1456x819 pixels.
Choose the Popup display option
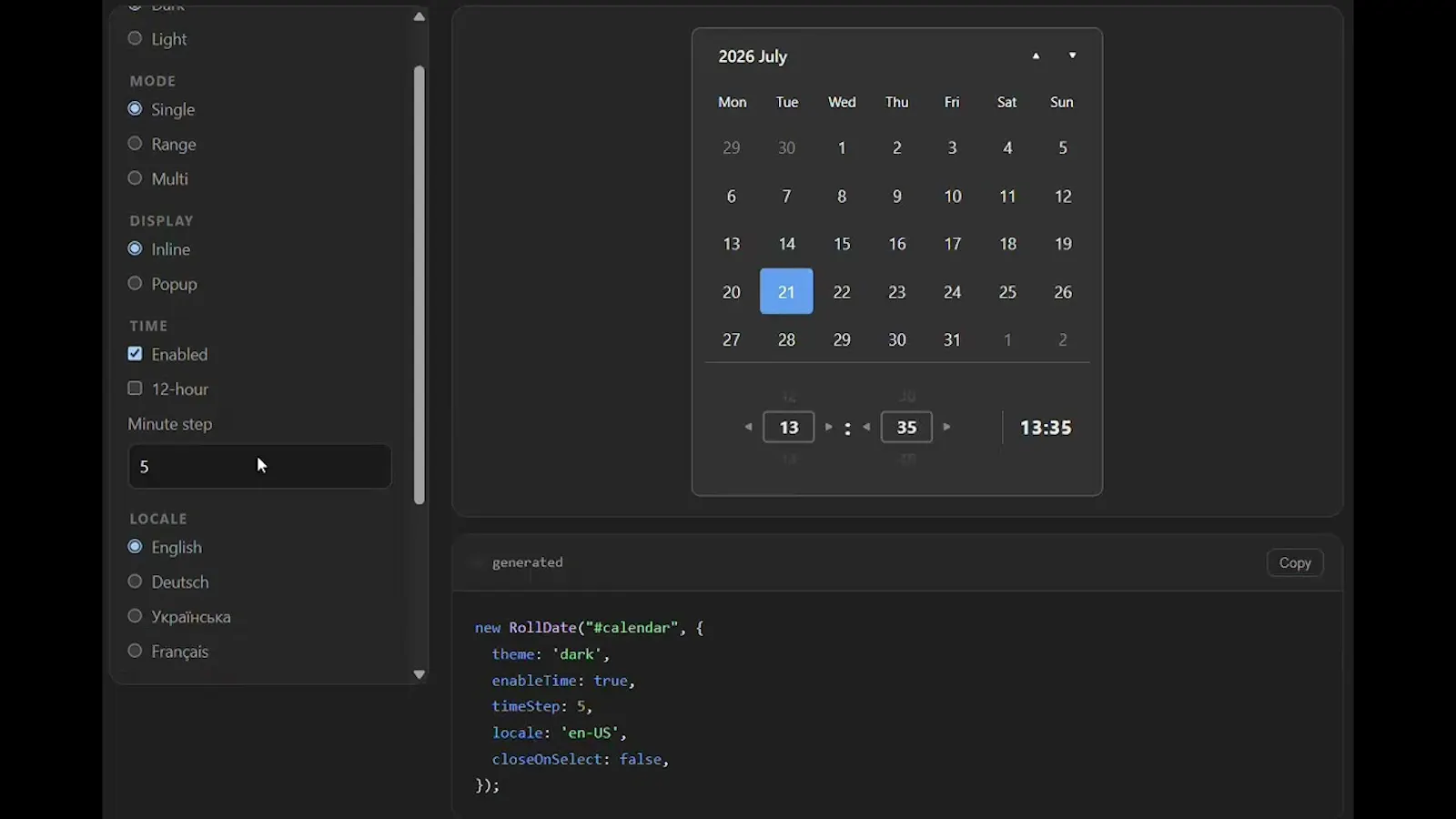click(135, 284)
